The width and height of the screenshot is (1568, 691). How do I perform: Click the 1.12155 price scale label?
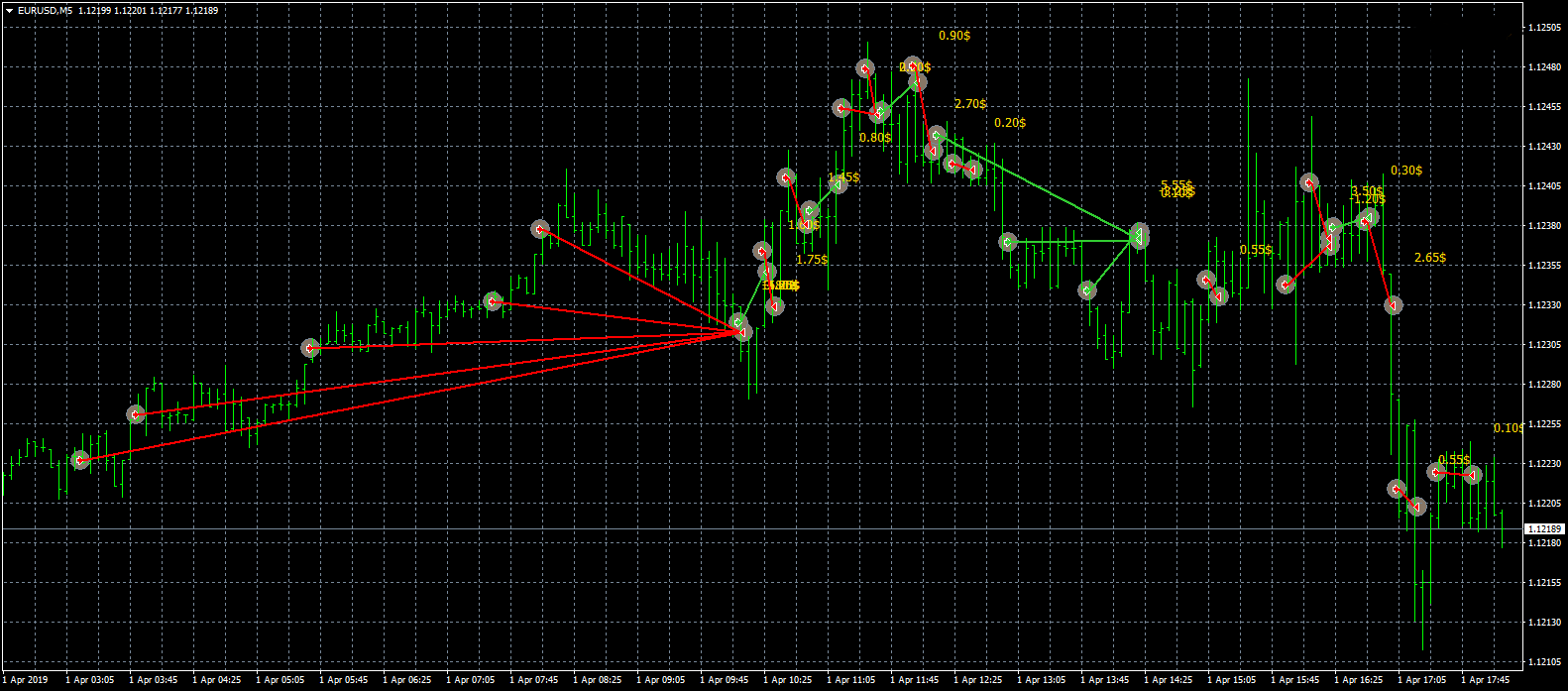coord(1545,583)
